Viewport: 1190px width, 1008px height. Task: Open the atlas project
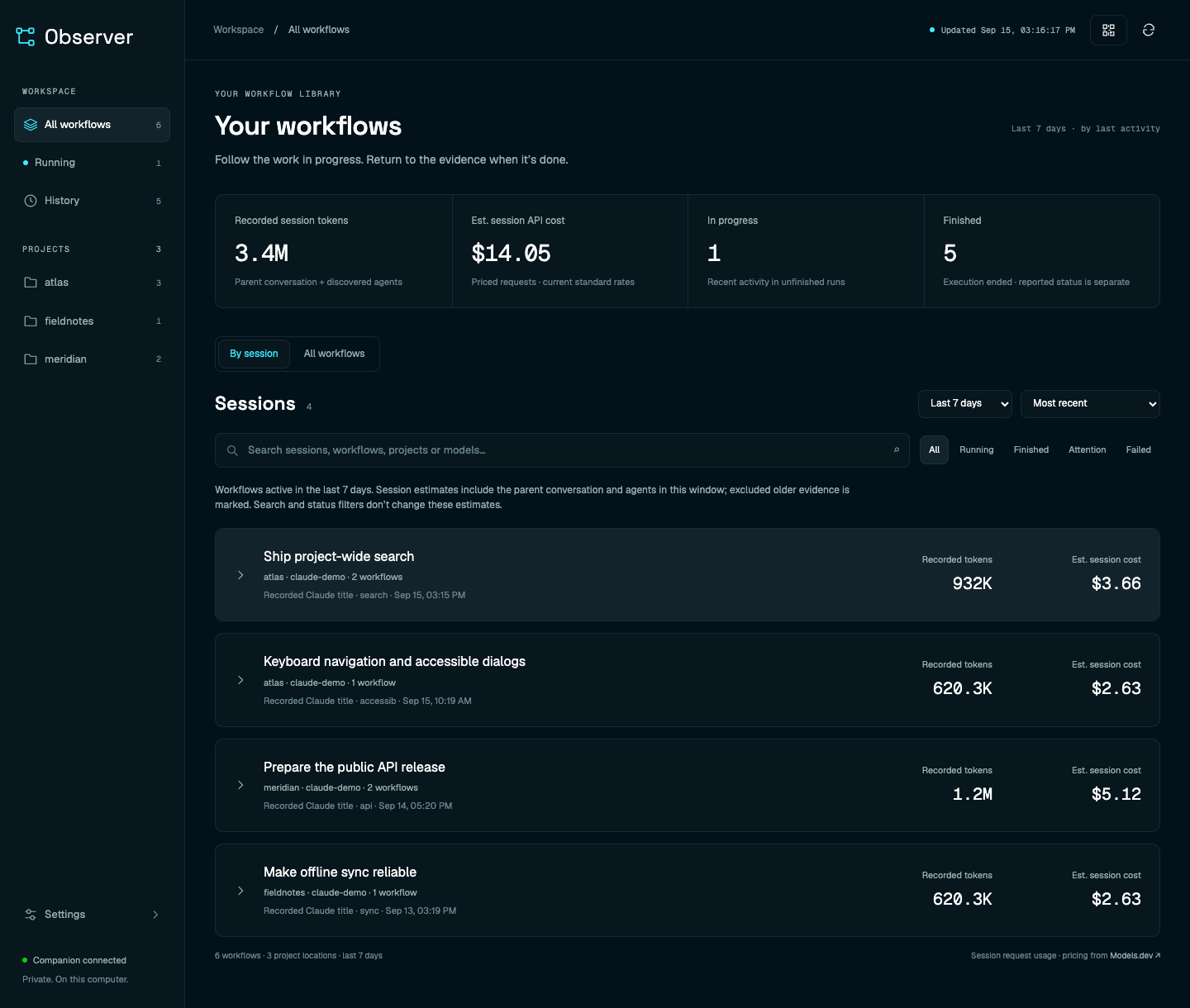(92, 283)
